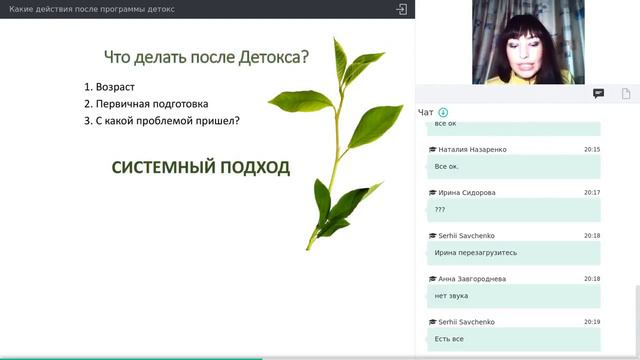This screenshot has height=360, width=640.
Task: Click the role icon next to Анна Завгороднева
Action: [432, 279]
